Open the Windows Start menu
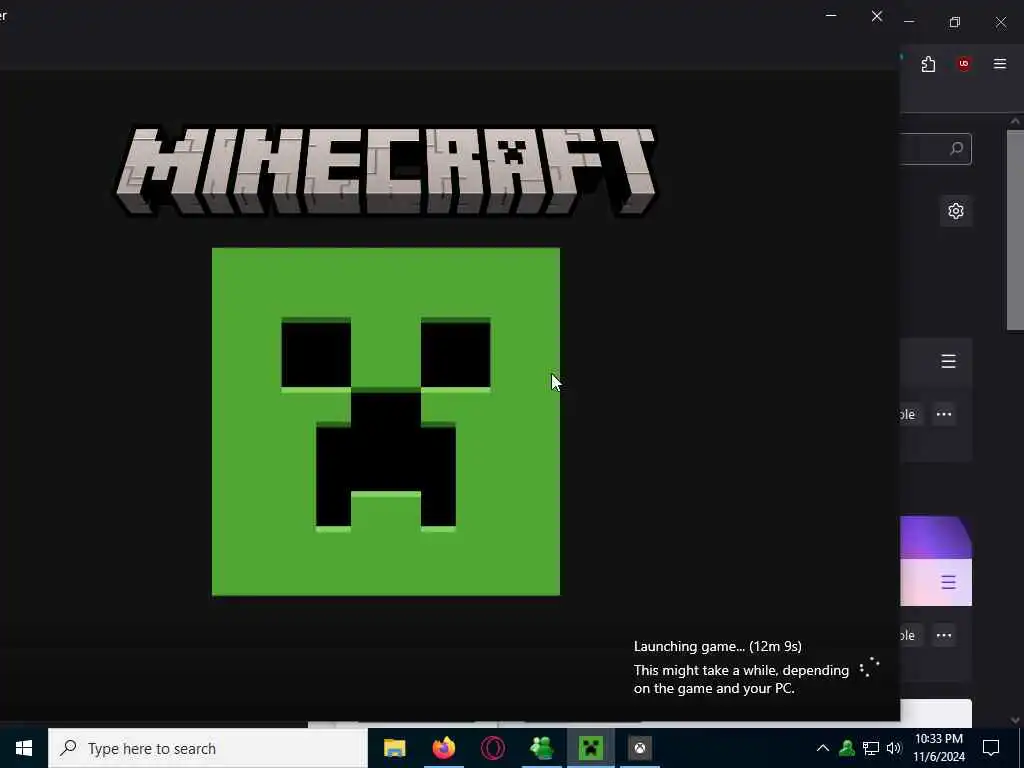This screenshot has width=1024, height=768. [24, 748]
